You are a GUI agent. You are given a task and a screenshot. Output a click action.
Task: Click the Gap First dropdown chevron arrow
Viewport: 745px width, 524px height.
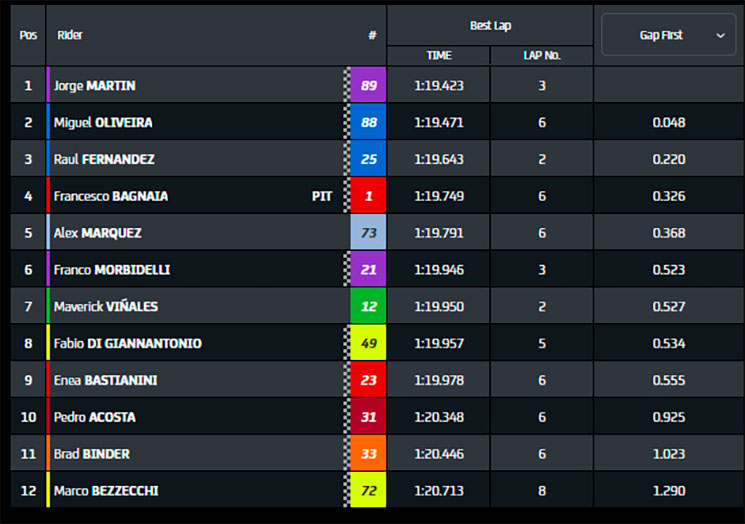(x=720, y=36)
